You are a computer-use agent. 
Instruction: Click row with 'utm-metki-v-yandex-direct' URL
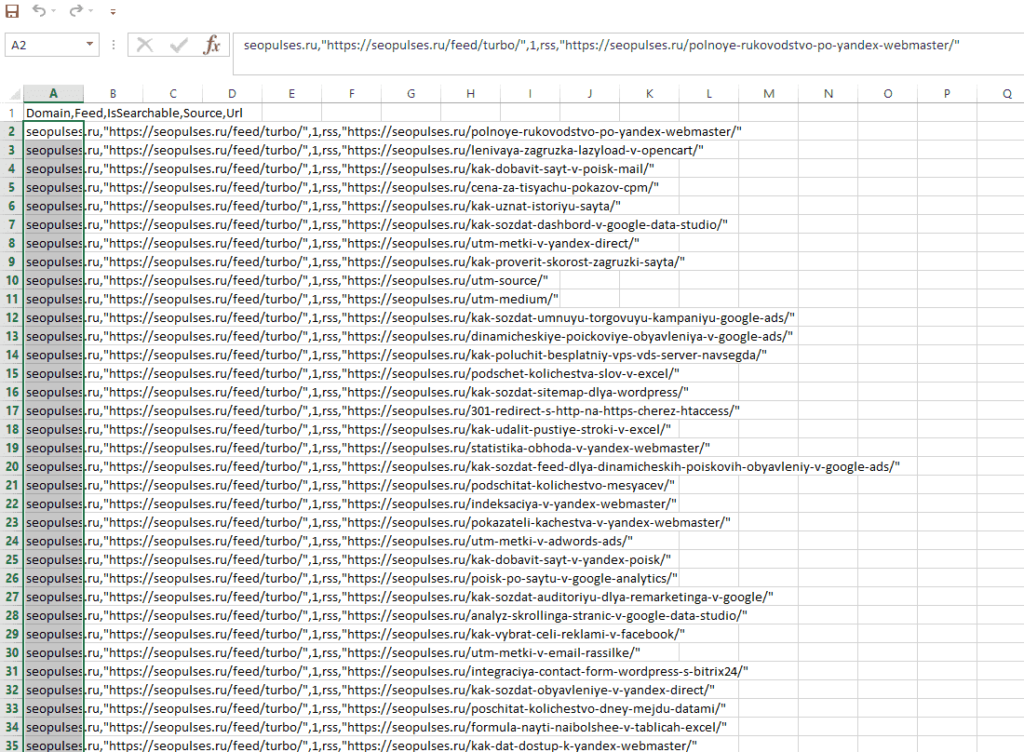(332, 243)
